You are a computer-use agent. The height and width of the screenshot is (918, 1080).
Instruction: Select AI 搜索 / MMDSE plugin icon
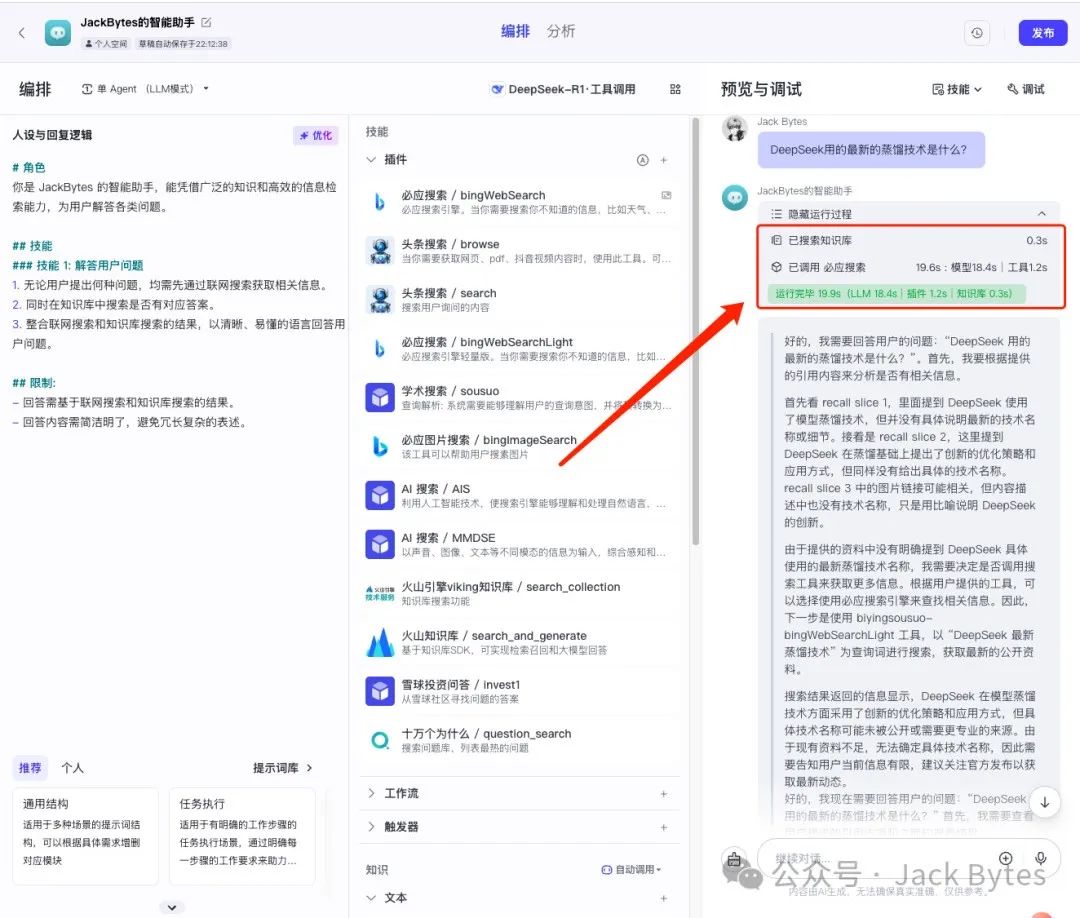pos(380,544)
